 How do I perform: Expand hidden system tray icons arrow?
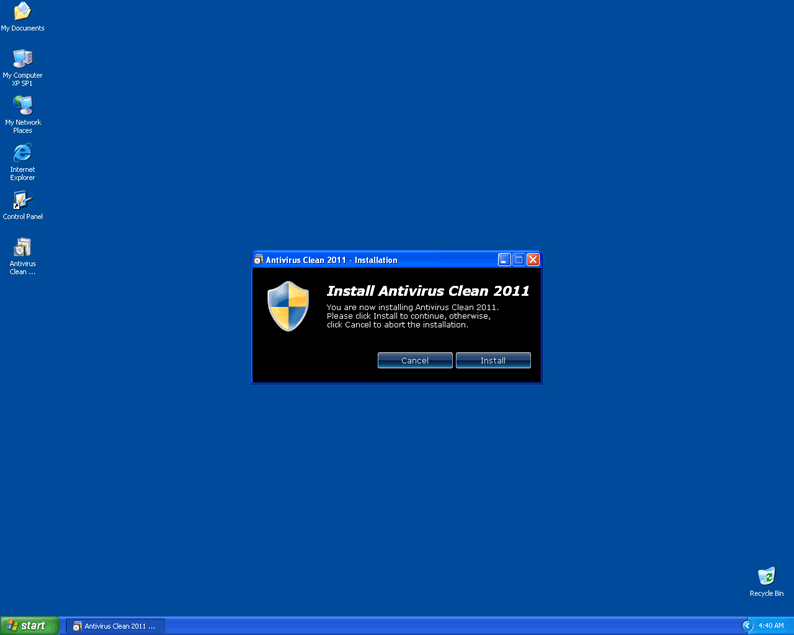[747, 625]
